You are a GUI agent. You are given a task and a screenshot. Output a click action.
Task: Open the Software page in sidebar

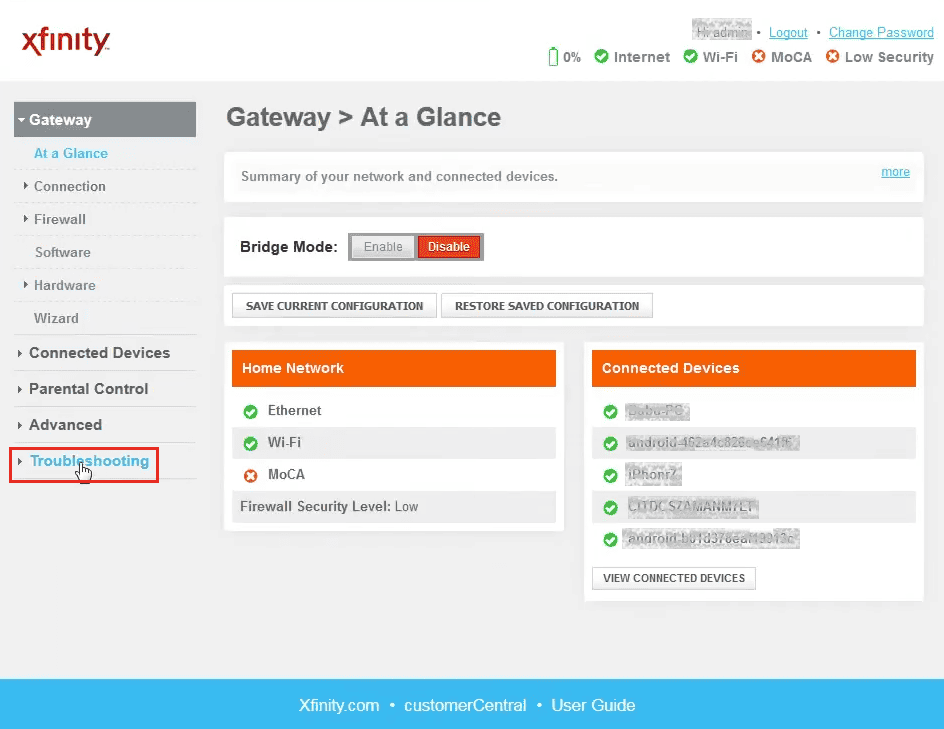tap(63, 252)
